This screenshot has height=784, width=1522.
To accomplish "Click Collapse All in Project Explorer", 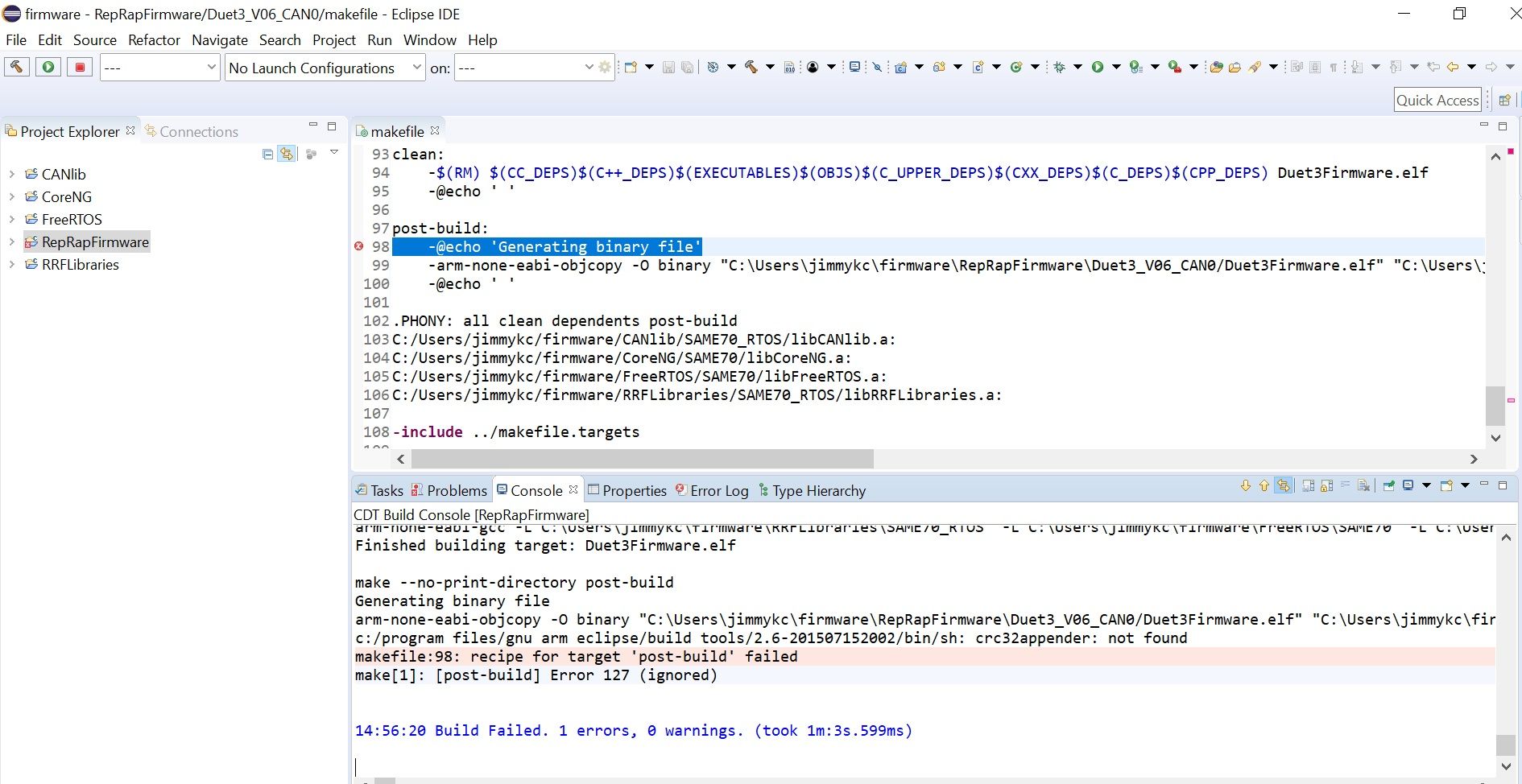I will pyautogui.click(x=267, y=153).
